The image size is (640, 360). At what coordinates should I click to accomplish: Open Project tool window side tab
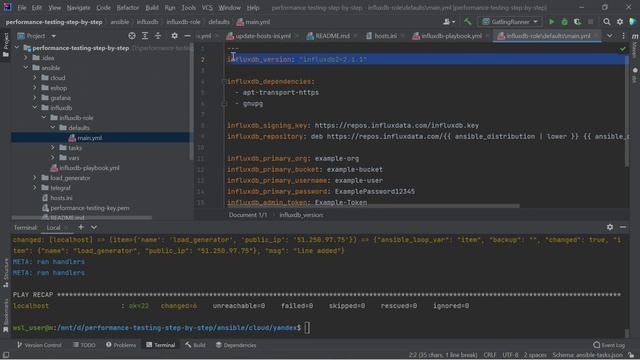click(6, 46)
